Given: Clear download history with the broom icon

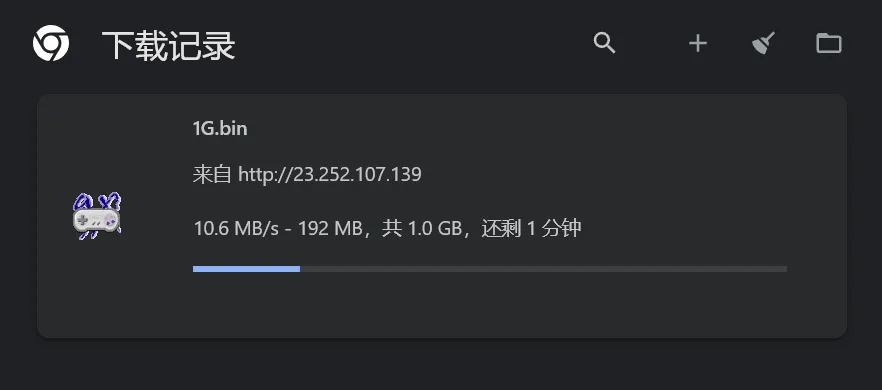Looking at the screenshot, I should click(763, 43).
